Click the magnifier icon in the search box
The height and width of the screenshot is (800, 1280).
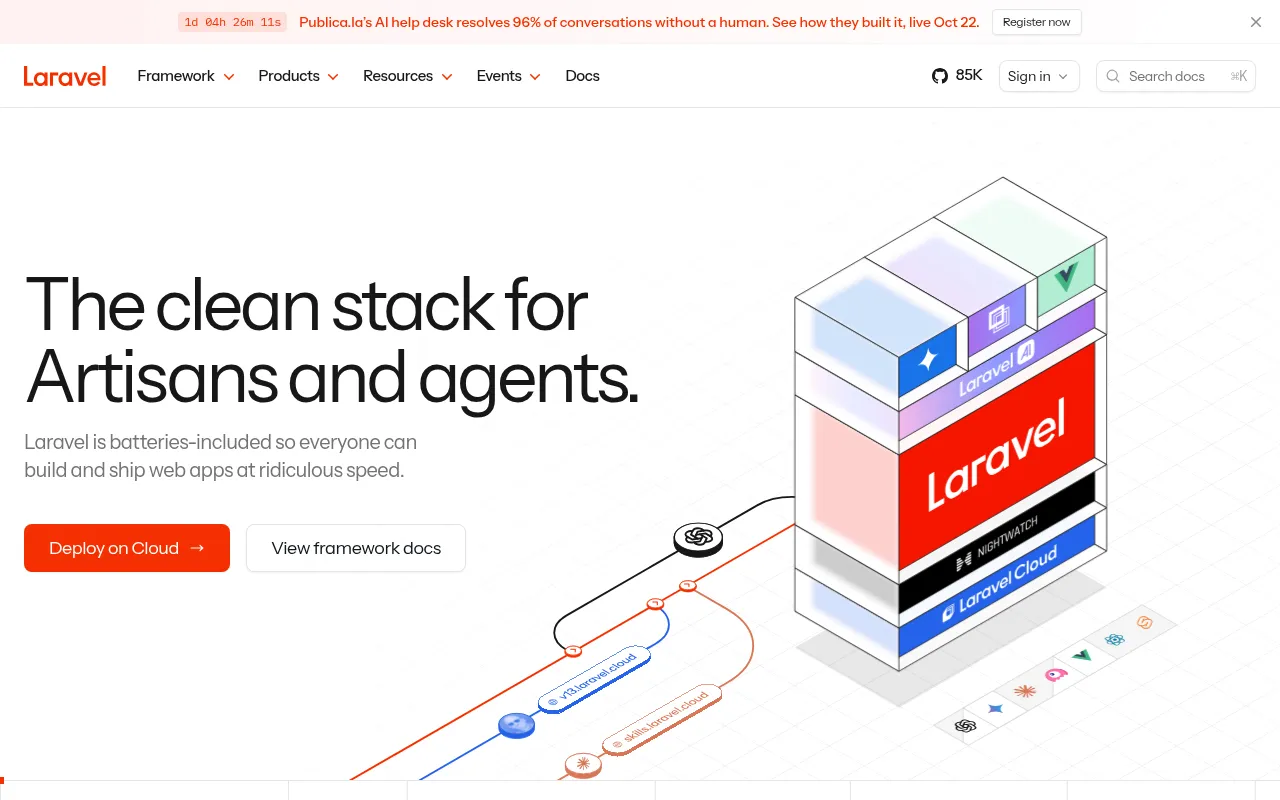coord(1113,76)
